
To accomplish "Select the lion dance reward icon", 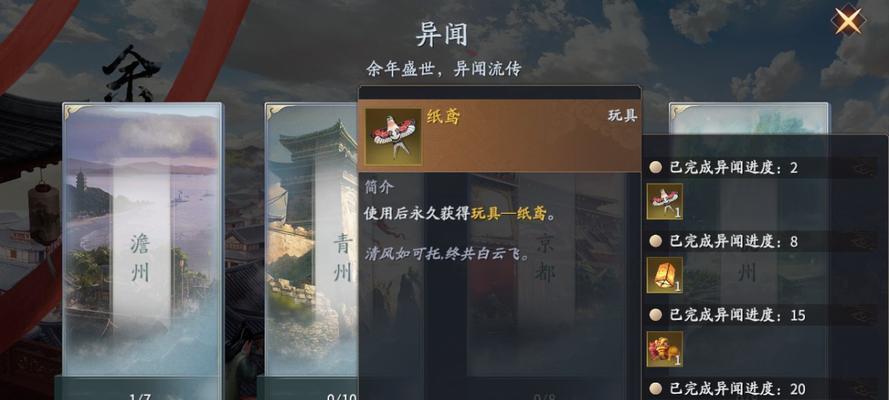I will [x=664, y=348].
